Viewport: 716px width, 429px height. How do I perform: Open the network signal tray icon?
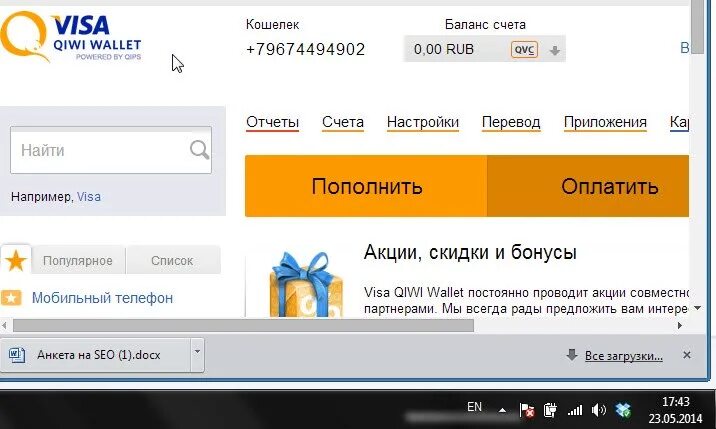pyautogui.click(x=575, y=410)
